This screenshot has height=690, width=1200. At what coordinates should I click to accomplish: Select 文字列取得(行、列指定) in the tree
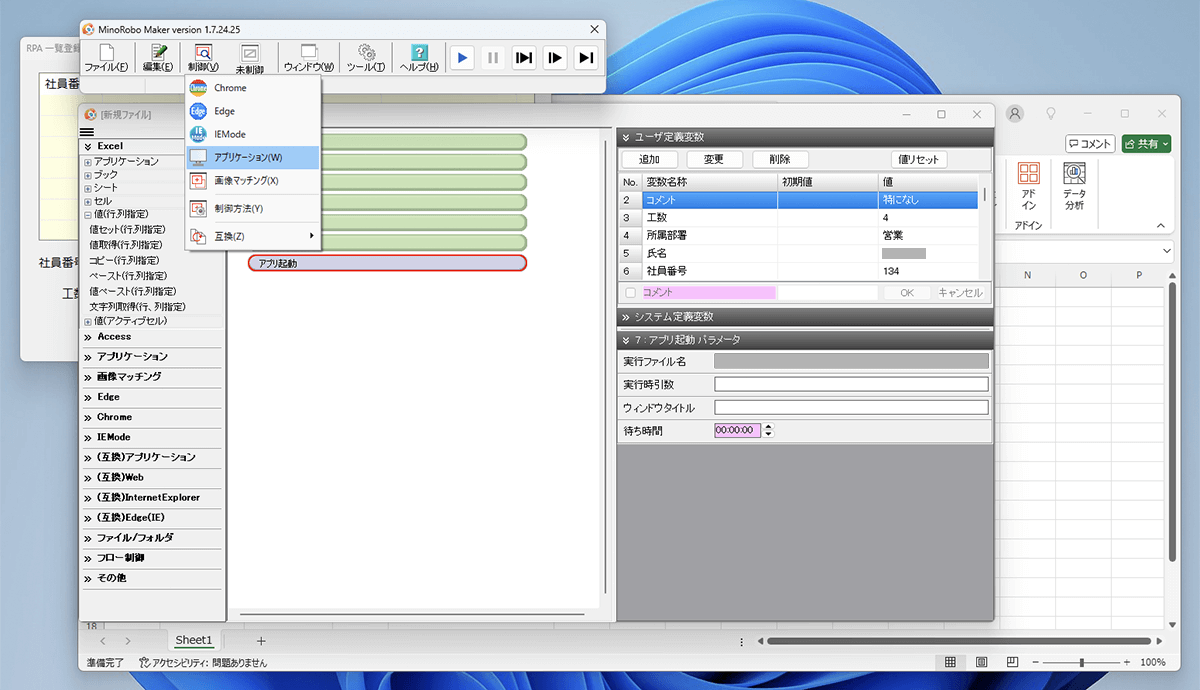point(137,306)
